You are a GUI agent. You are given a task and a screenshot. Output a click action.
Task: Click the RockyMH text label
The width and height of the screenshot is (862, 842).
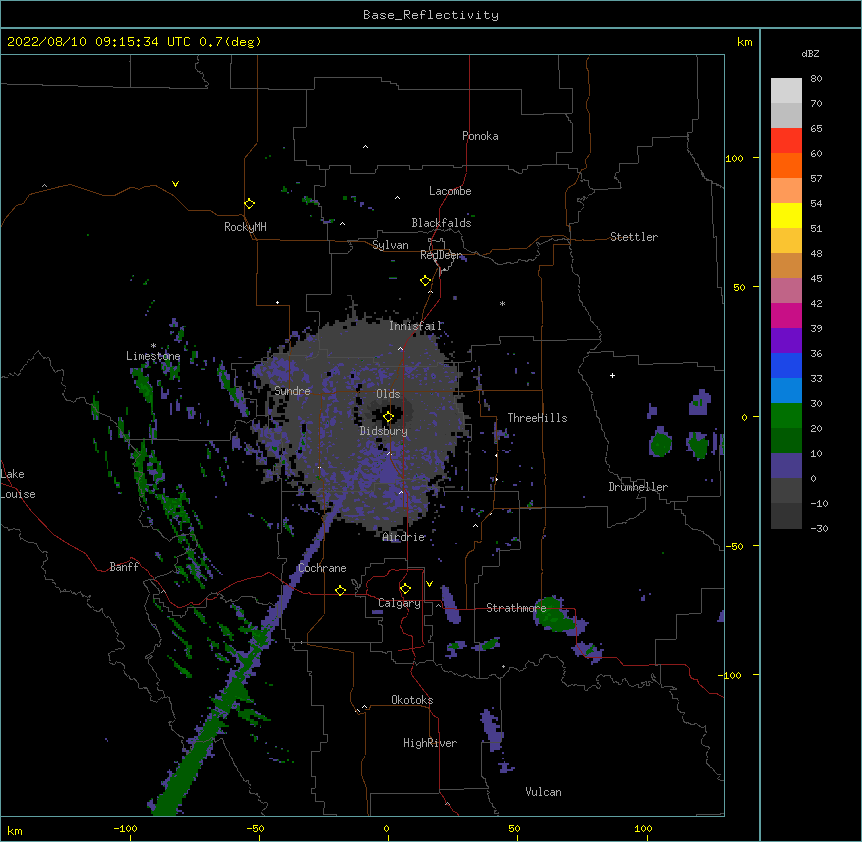tap(245, 227)
